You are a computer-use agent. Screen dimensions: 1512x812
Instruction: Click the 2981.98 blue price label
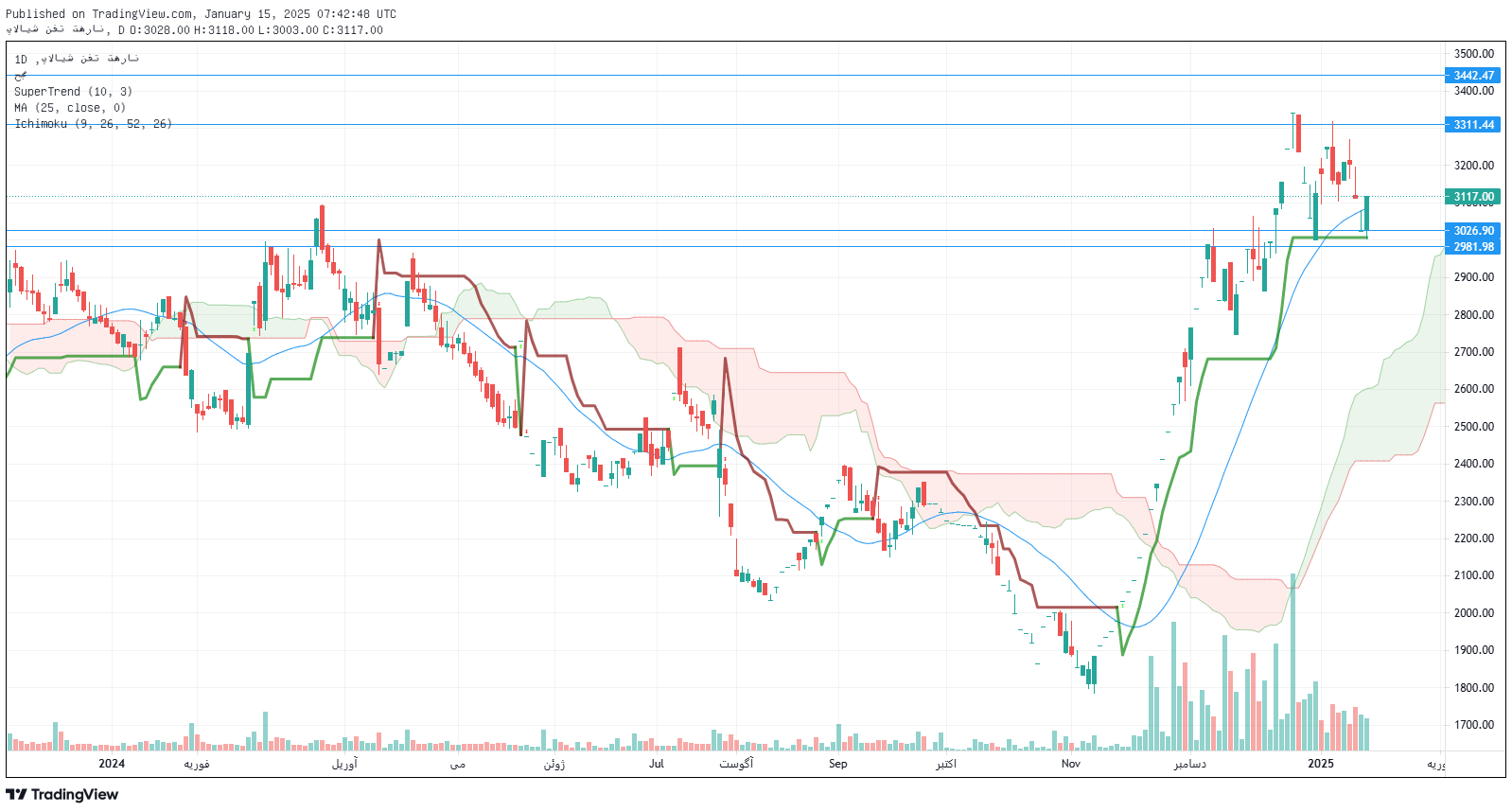[x=1473, y=247]
